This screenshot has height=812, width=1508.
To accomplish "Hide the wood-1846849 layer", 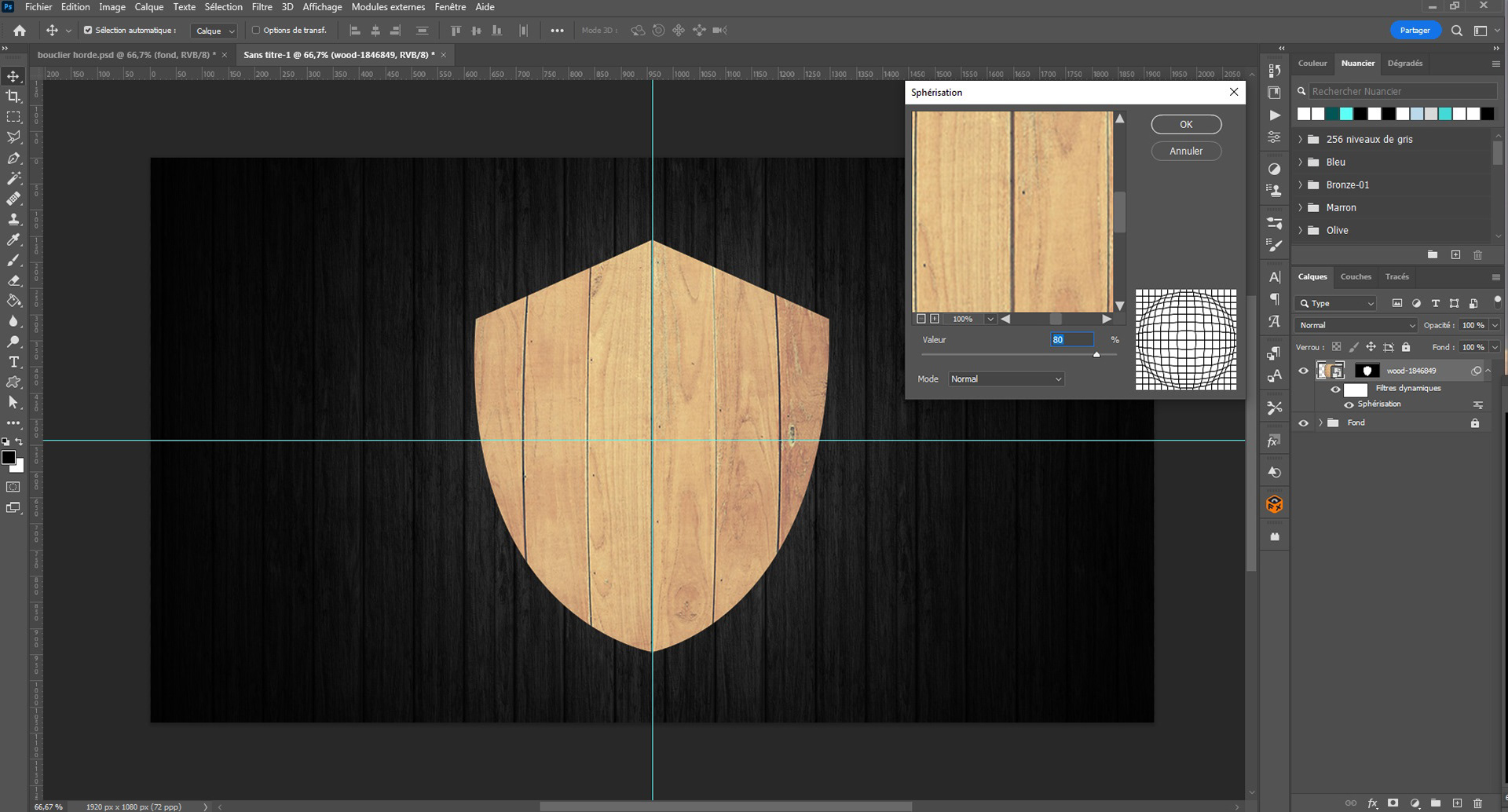I will [x=1304, y=371].
